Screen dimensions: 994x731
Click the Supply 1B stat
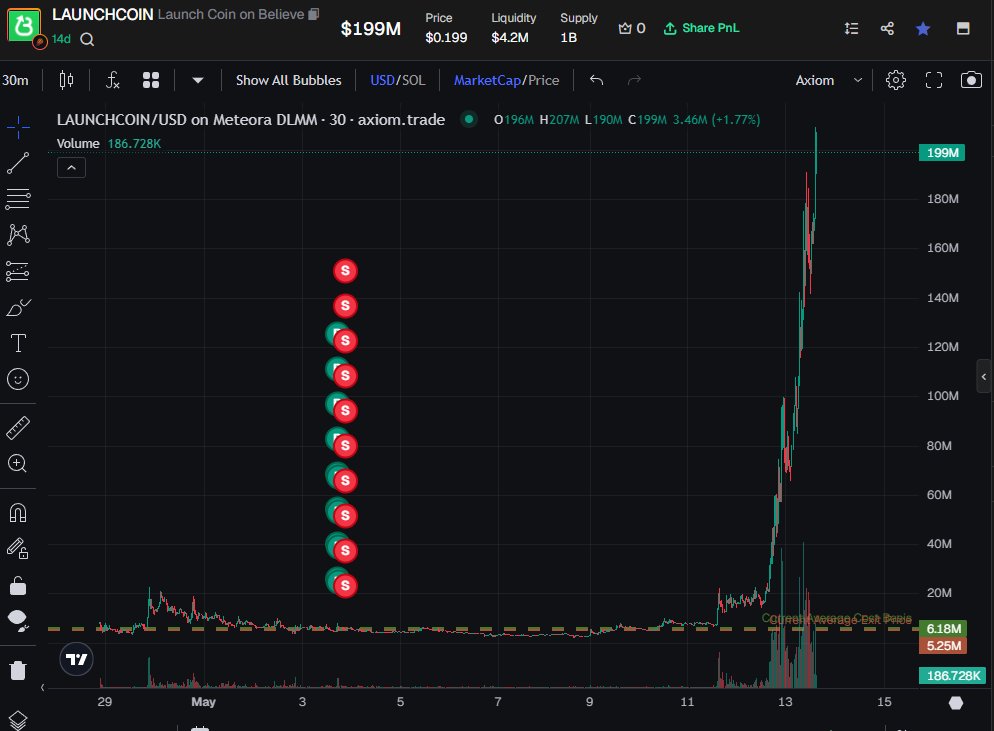[578, 28]
